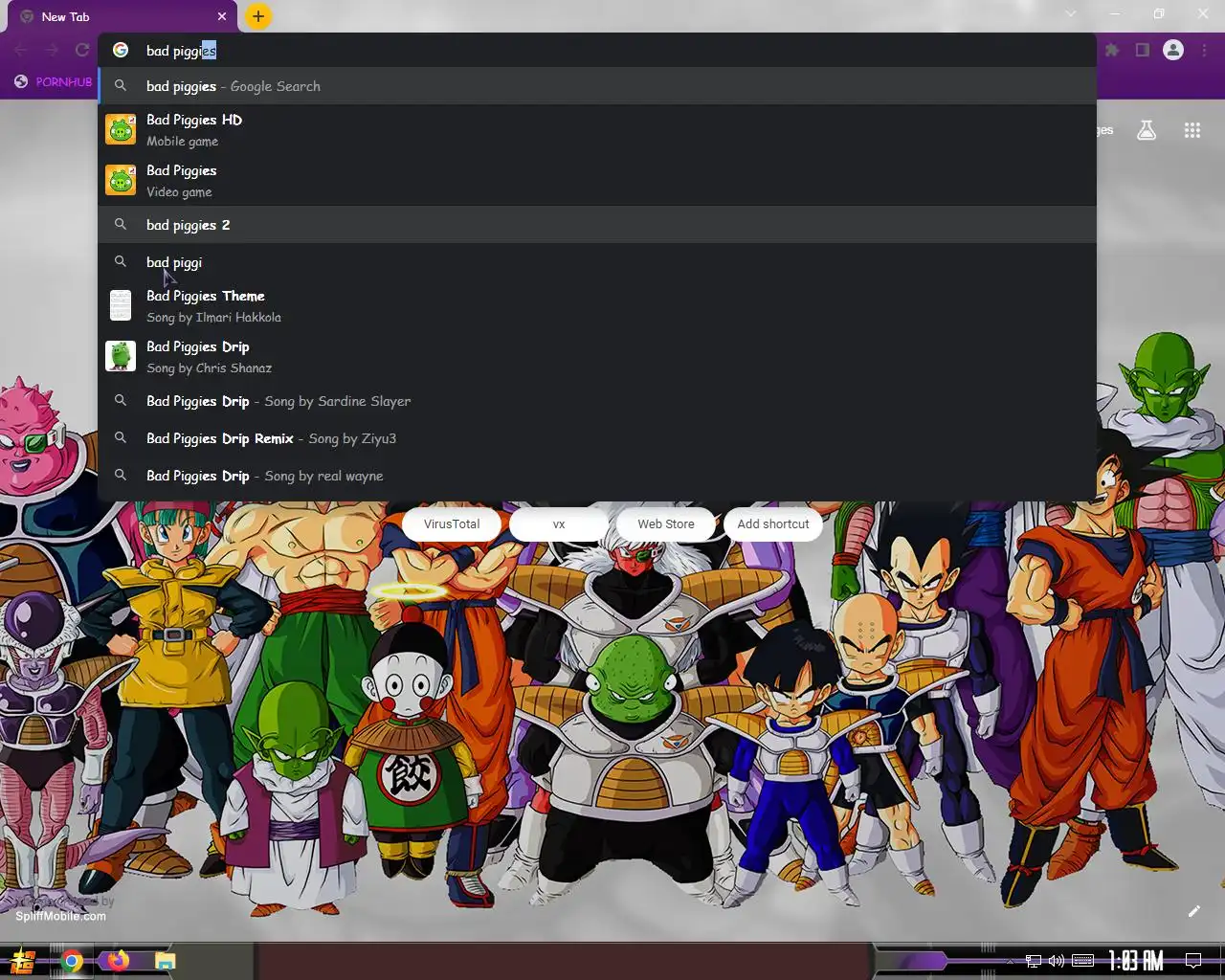Open the Search Labs flask icon
The height and width of the screenshot is (980, 1225).
click(x=1147, y=130)
